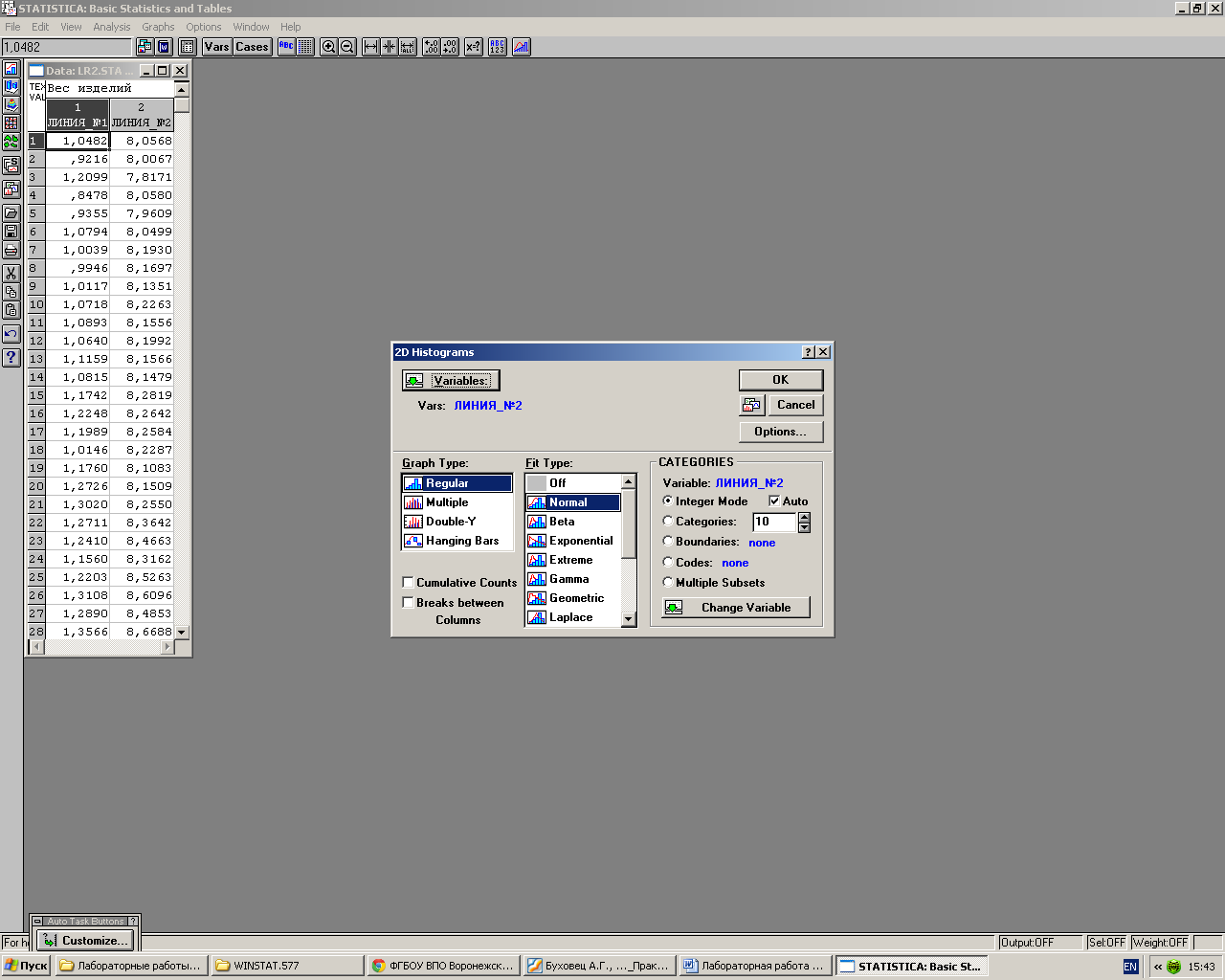Screen dimensions: 1225x980
Task: Click the print sidebar icon
Action: point(11,250)
